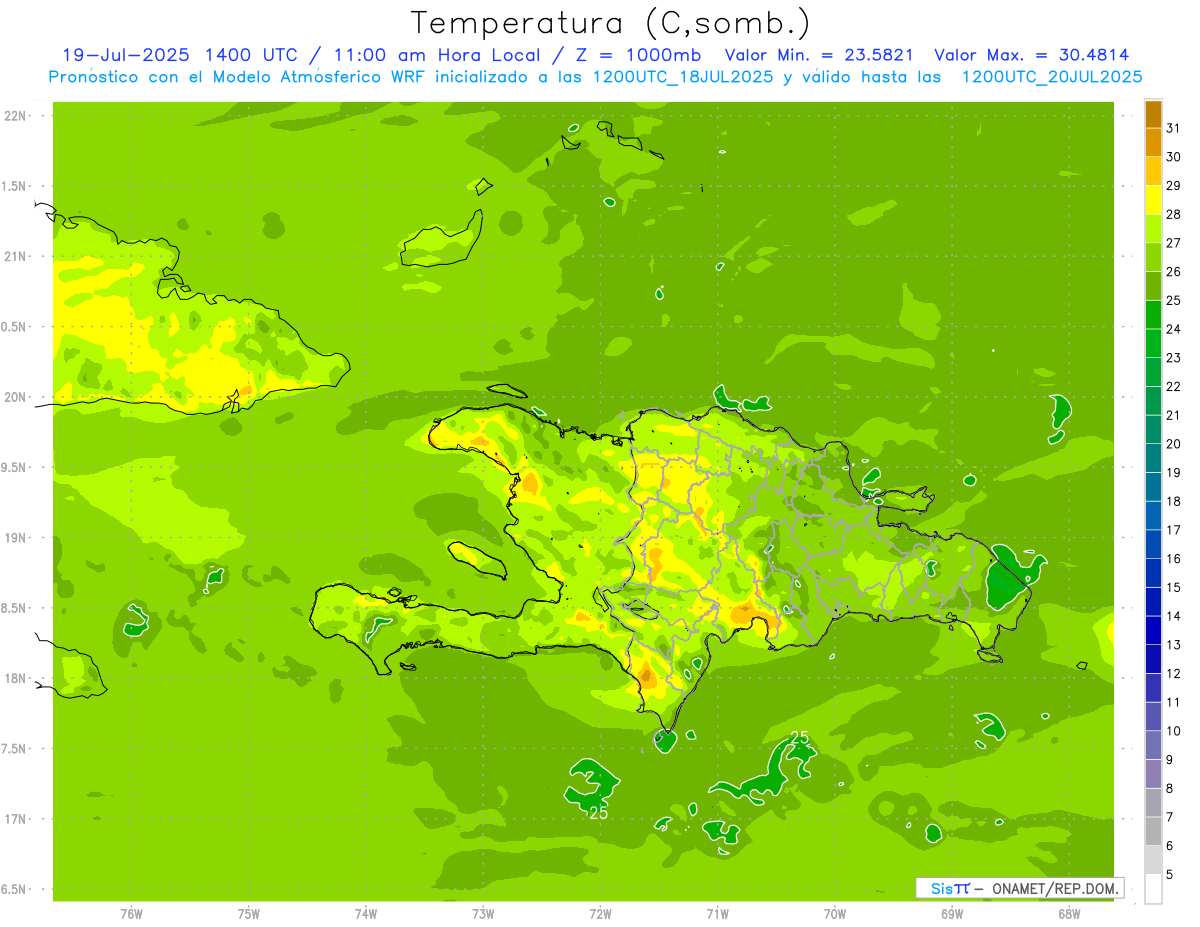Image resolution: width=1200 pixels, height=927 pixels.
Task: Click the "11:00 am Hora Local" text
Action: point(435,55)
